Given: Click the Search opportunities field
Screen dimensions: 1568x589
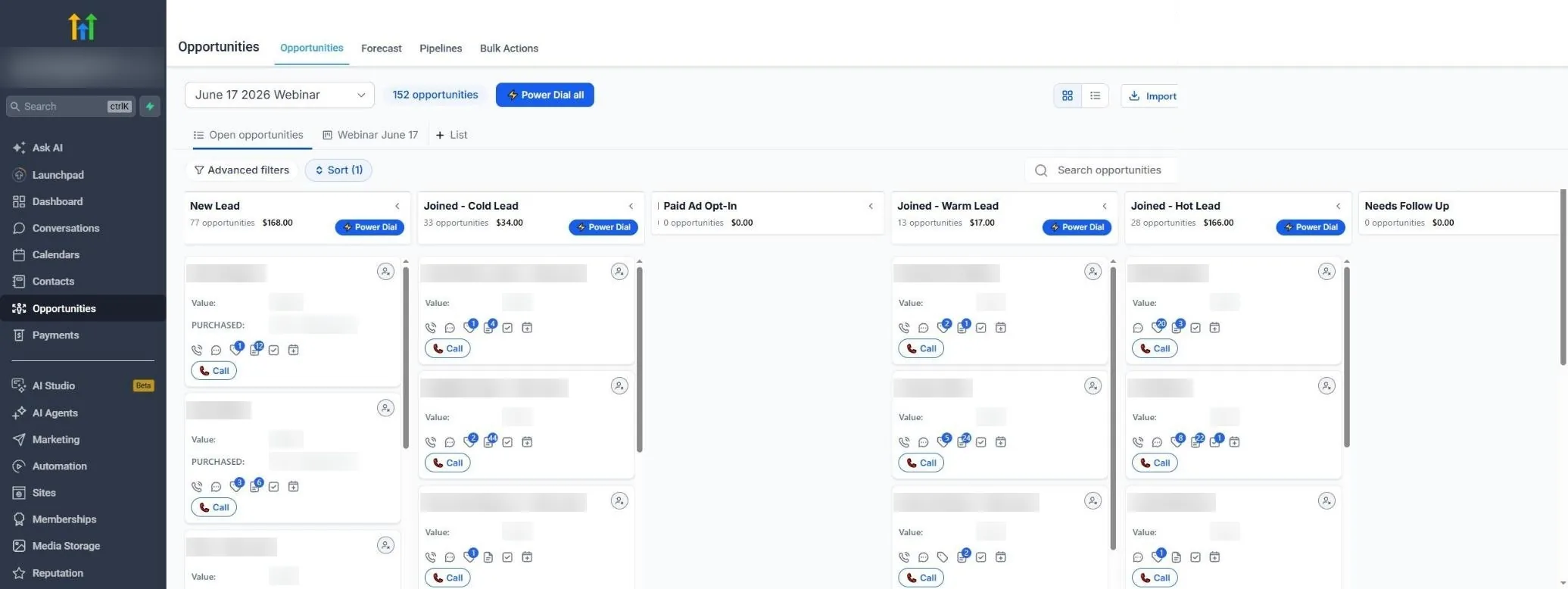Looking at the screenshot, I should tap(1102, 170).
